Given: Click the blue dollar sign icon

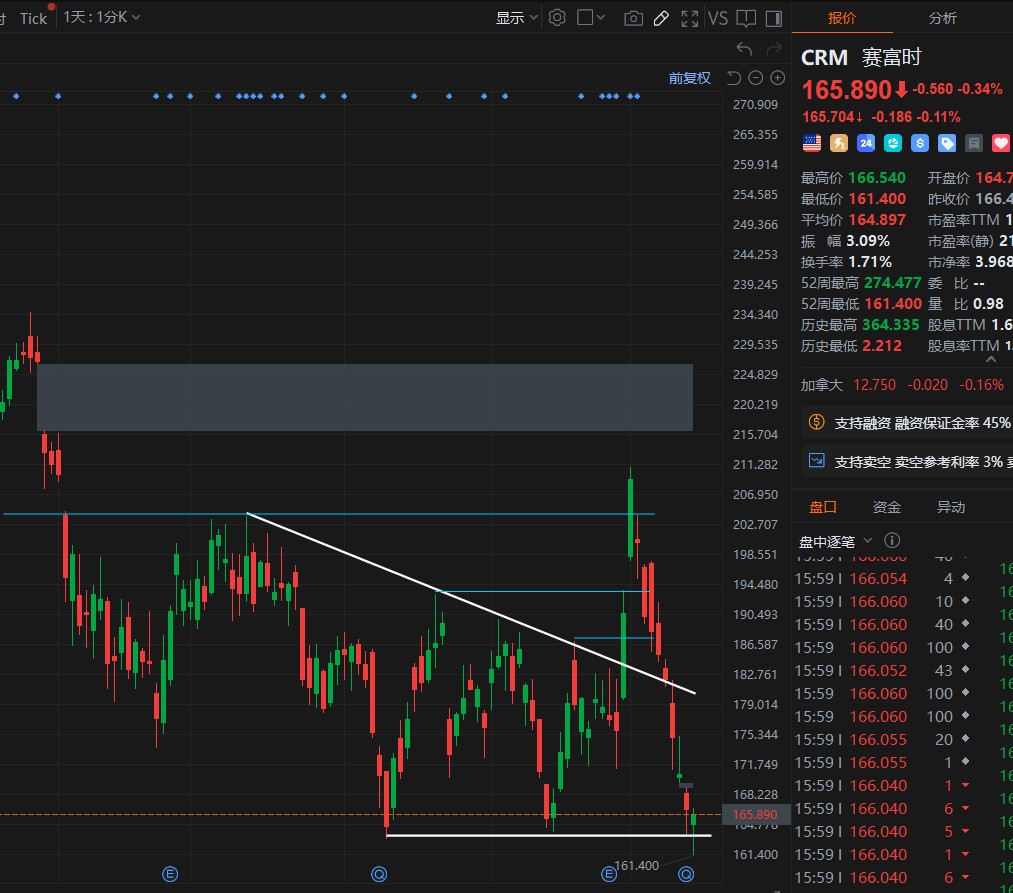Looking at the screenshot, I should click(x=920, y=143).
